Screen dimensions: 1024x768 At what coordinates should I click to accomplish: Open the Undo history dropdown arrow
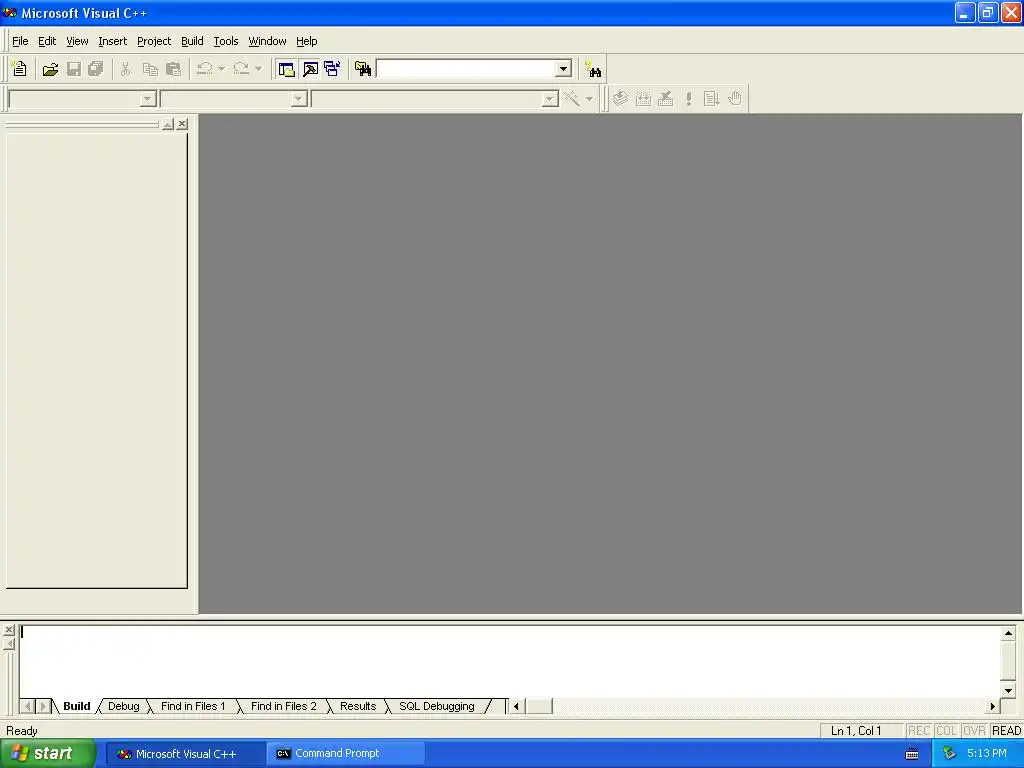pos(221,69)
